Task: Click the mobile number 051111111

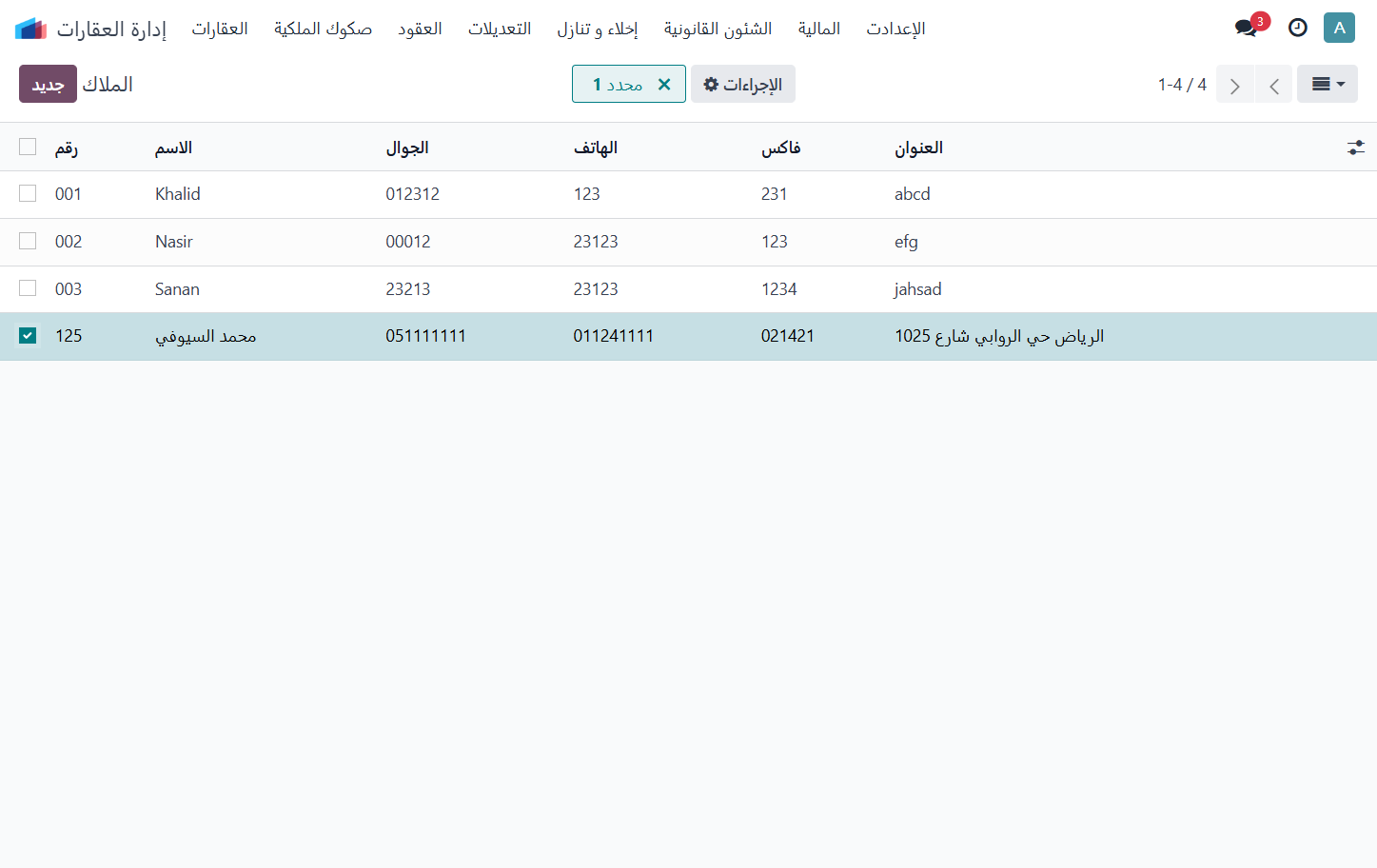Action: point(425,336)
